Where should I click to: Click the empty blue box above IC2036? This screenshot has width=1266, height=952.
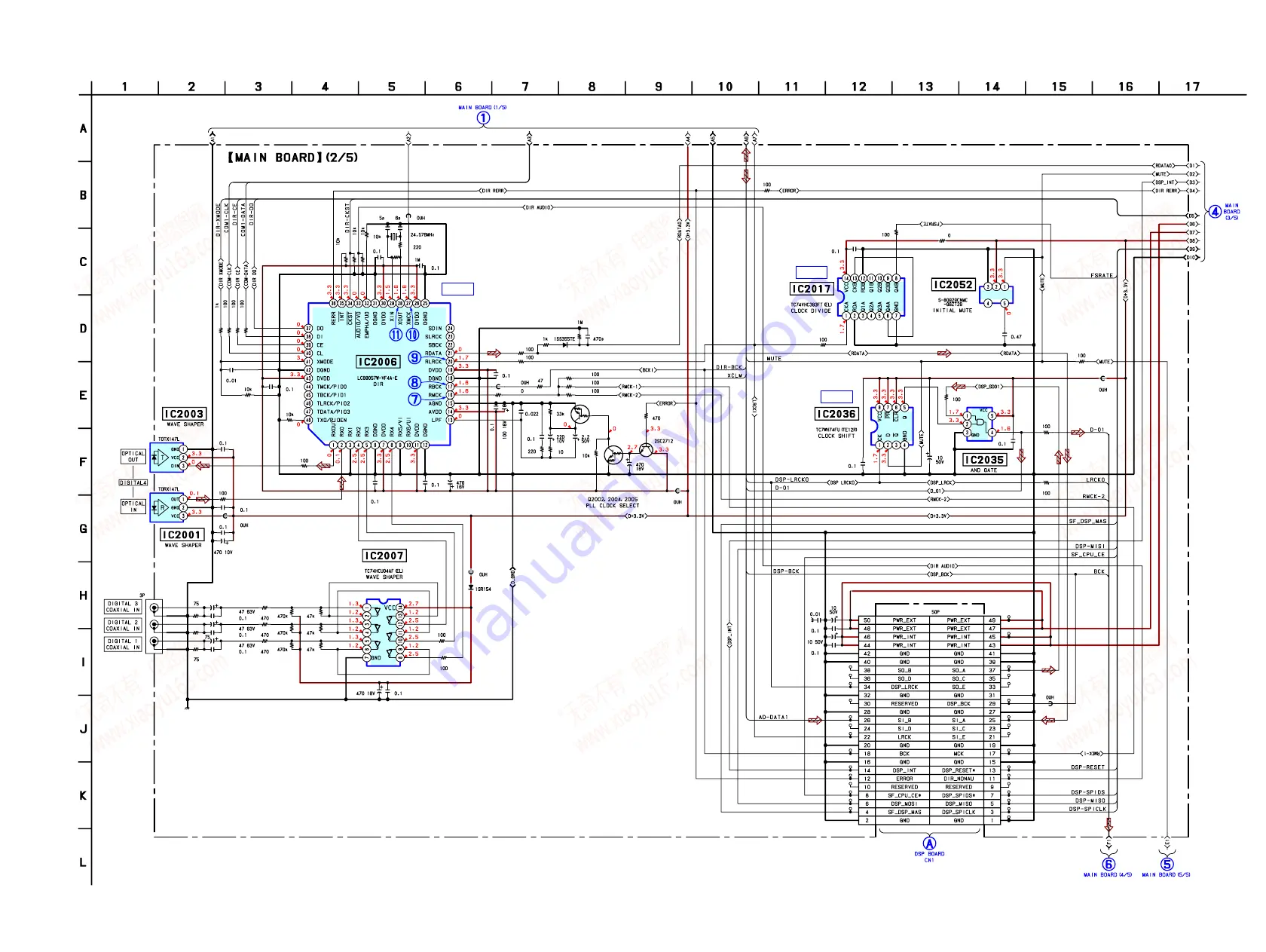click(x=836, y=396)
